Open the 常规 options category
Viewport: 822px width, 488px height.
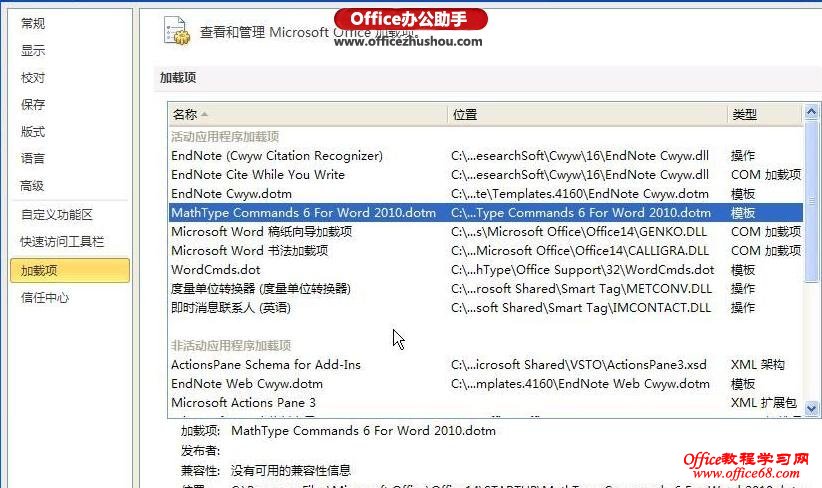point(33,24)
